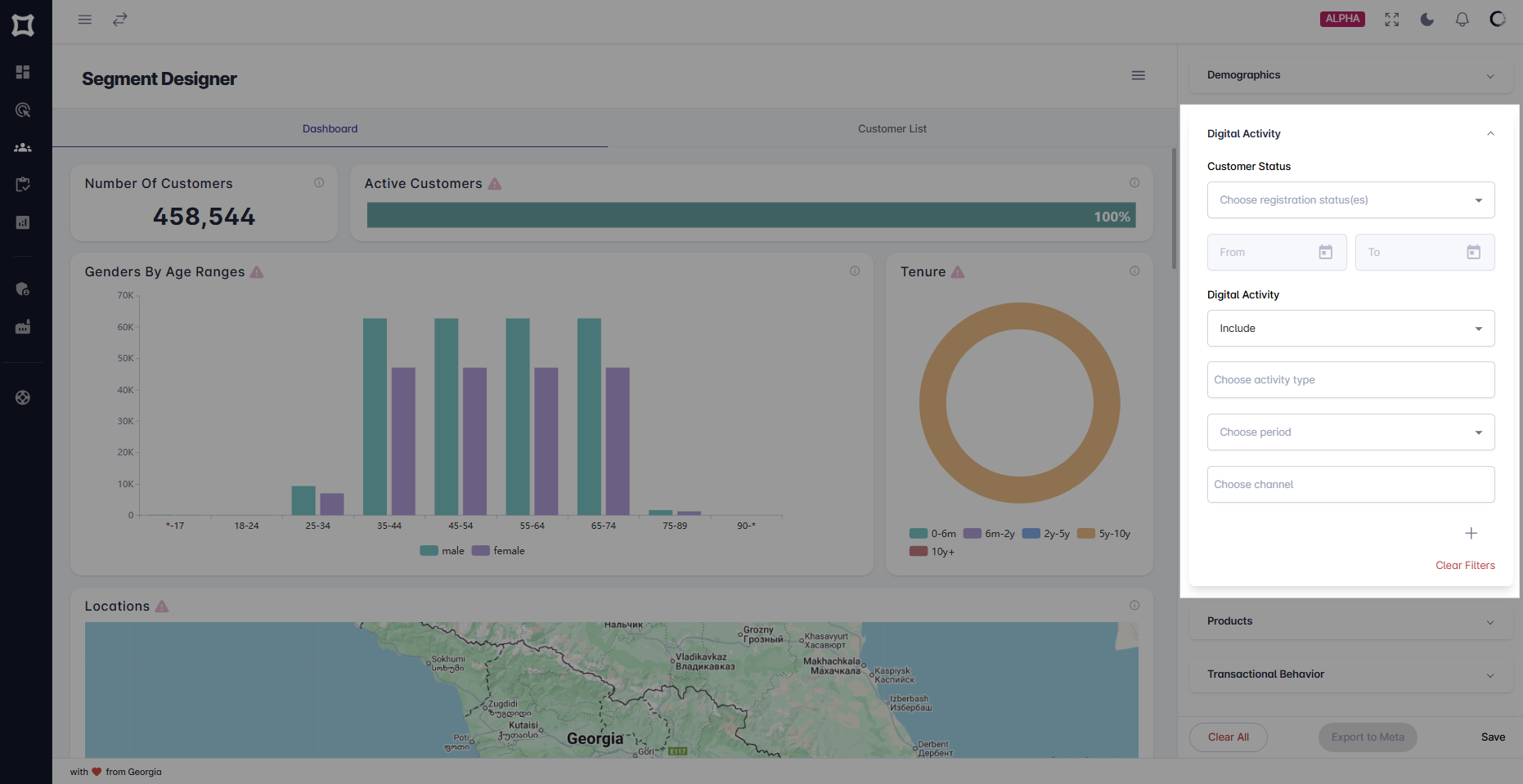Enter fullscreen mode from the top bar
The image size is (1523, 784).
1392,19
